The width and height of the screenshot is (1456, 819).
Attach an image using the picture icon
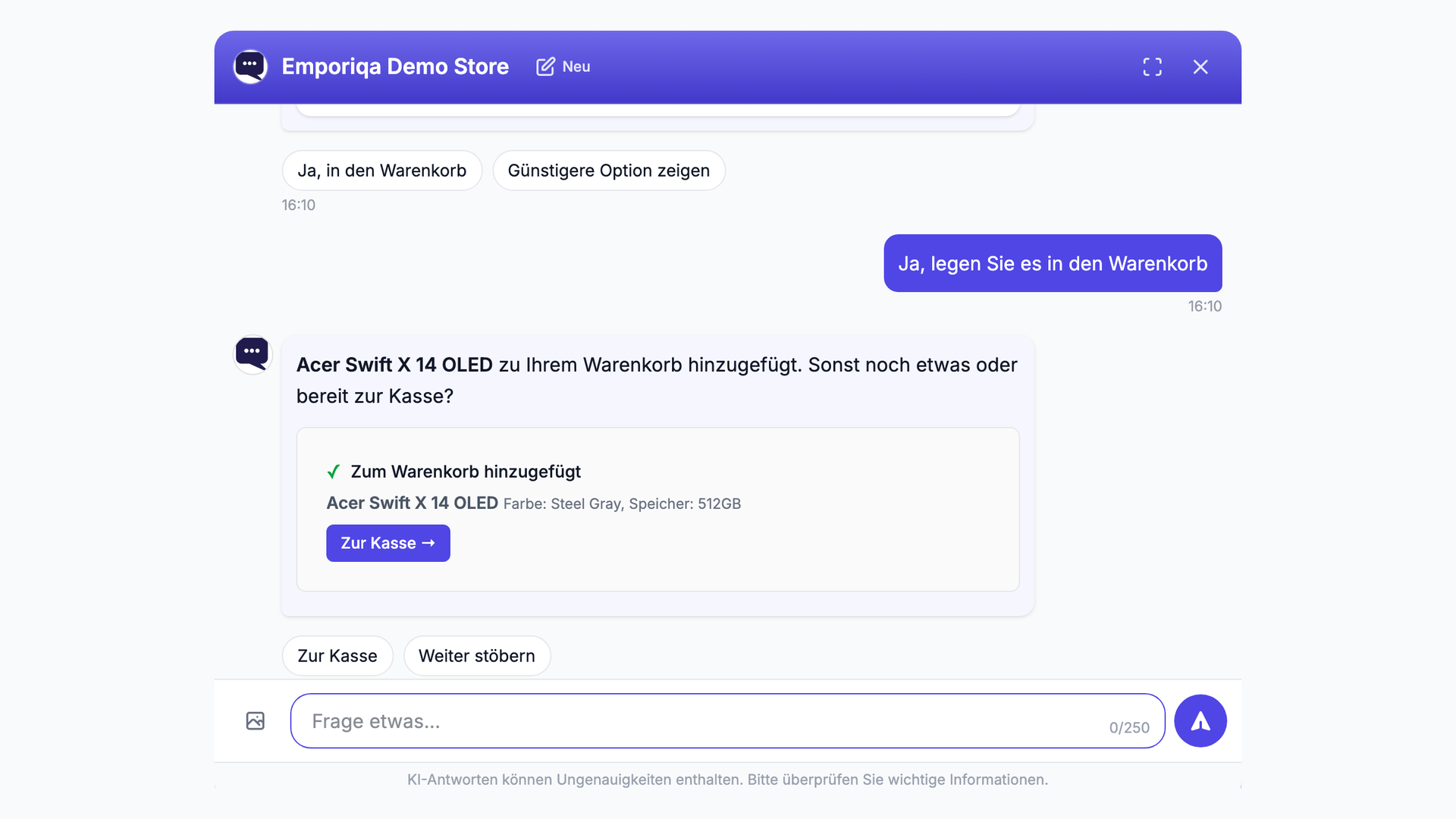tap(256, 721)
